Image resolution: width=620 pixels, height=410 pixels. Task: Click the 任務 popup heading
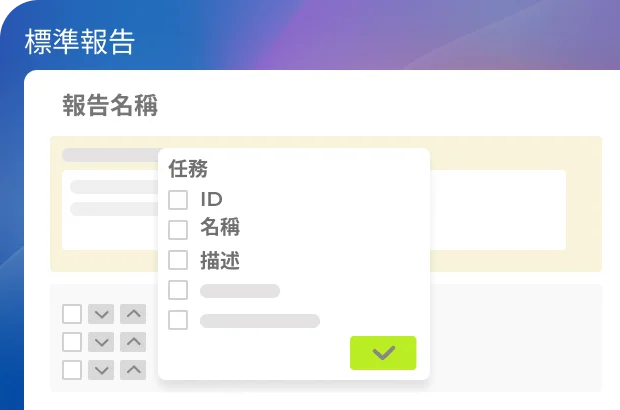pos(188,169)
